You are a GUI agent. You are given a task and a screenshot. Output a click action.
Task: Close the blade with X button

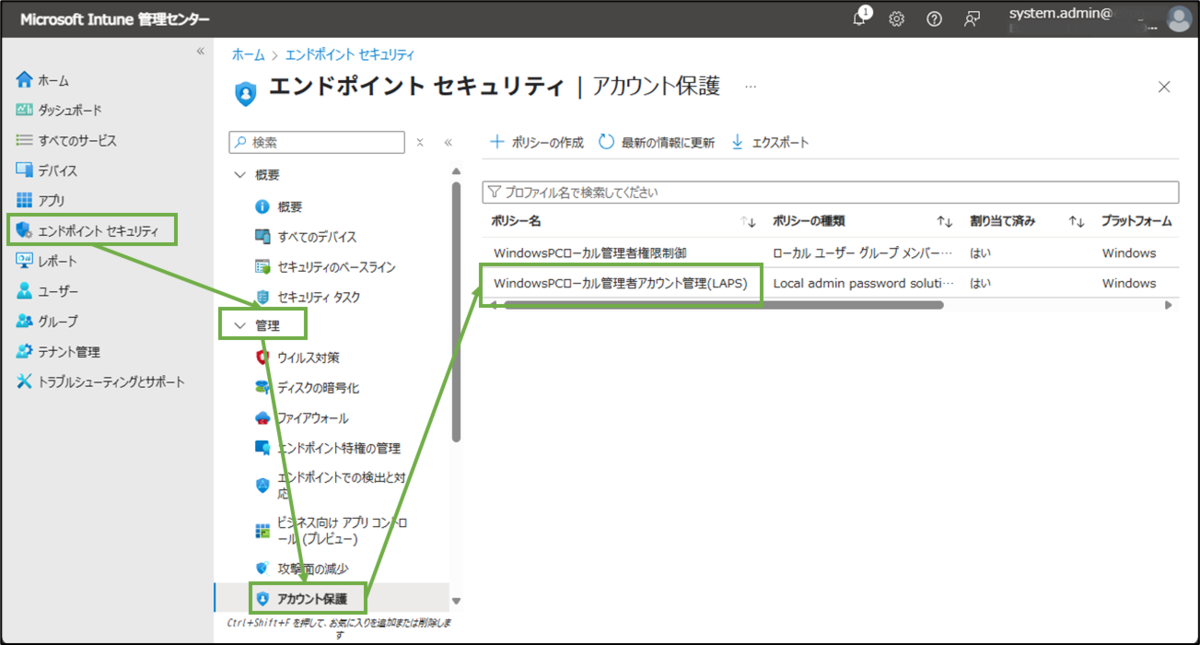click(x=1164, y=87)
